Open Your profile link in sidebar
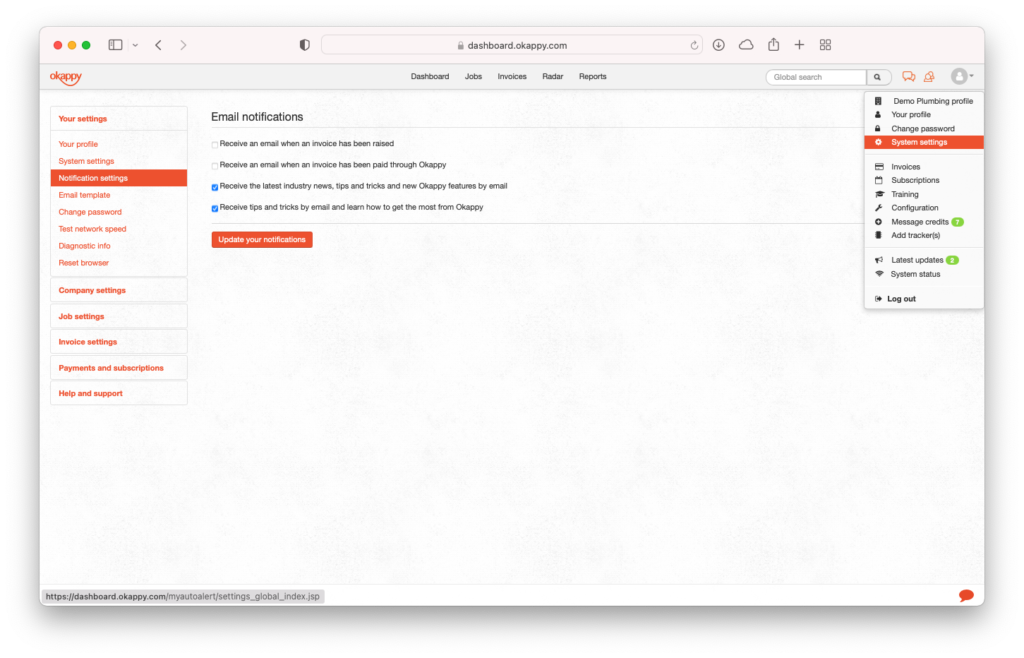The image size is (1024, 658). [78, 144]
